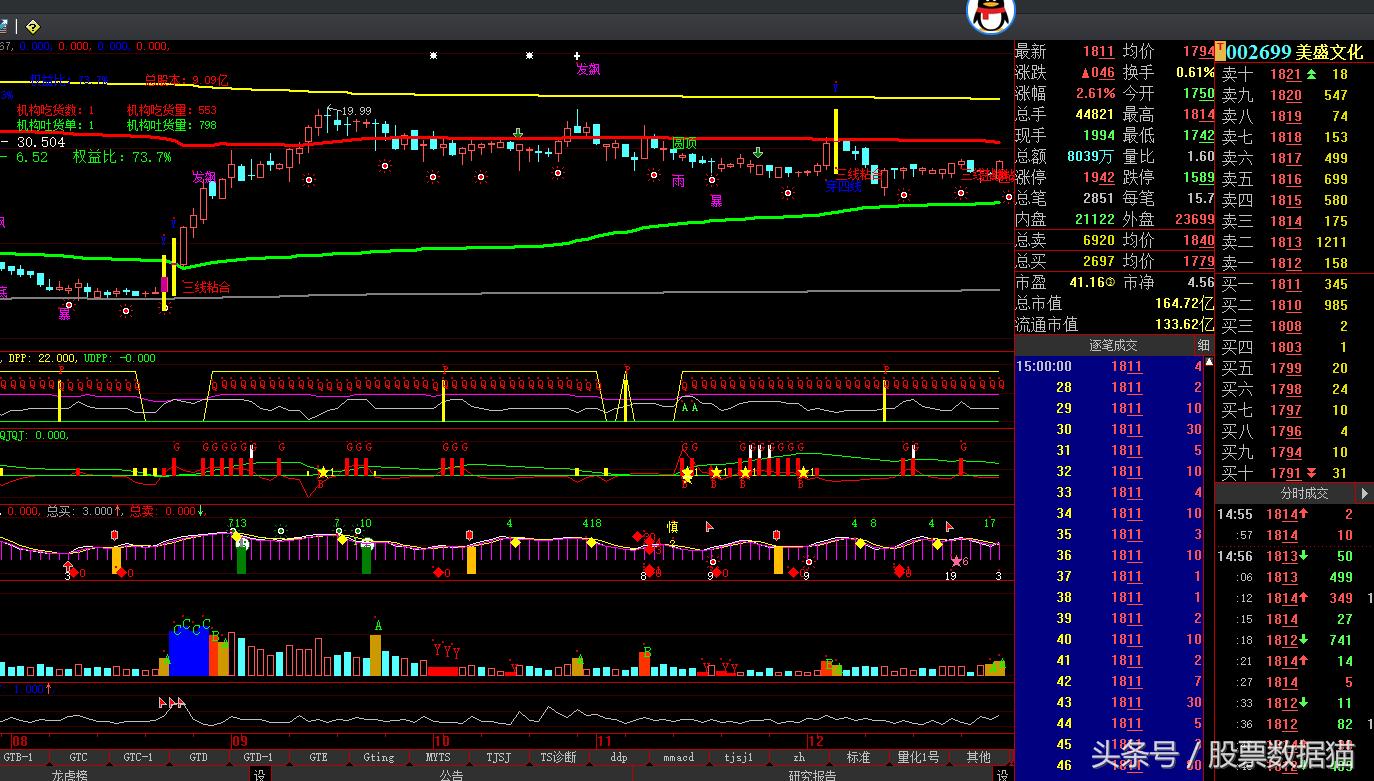Screen dimensions: 1374x781
Task: Open the QQ penguin icon
Action: tap(990, 14)
